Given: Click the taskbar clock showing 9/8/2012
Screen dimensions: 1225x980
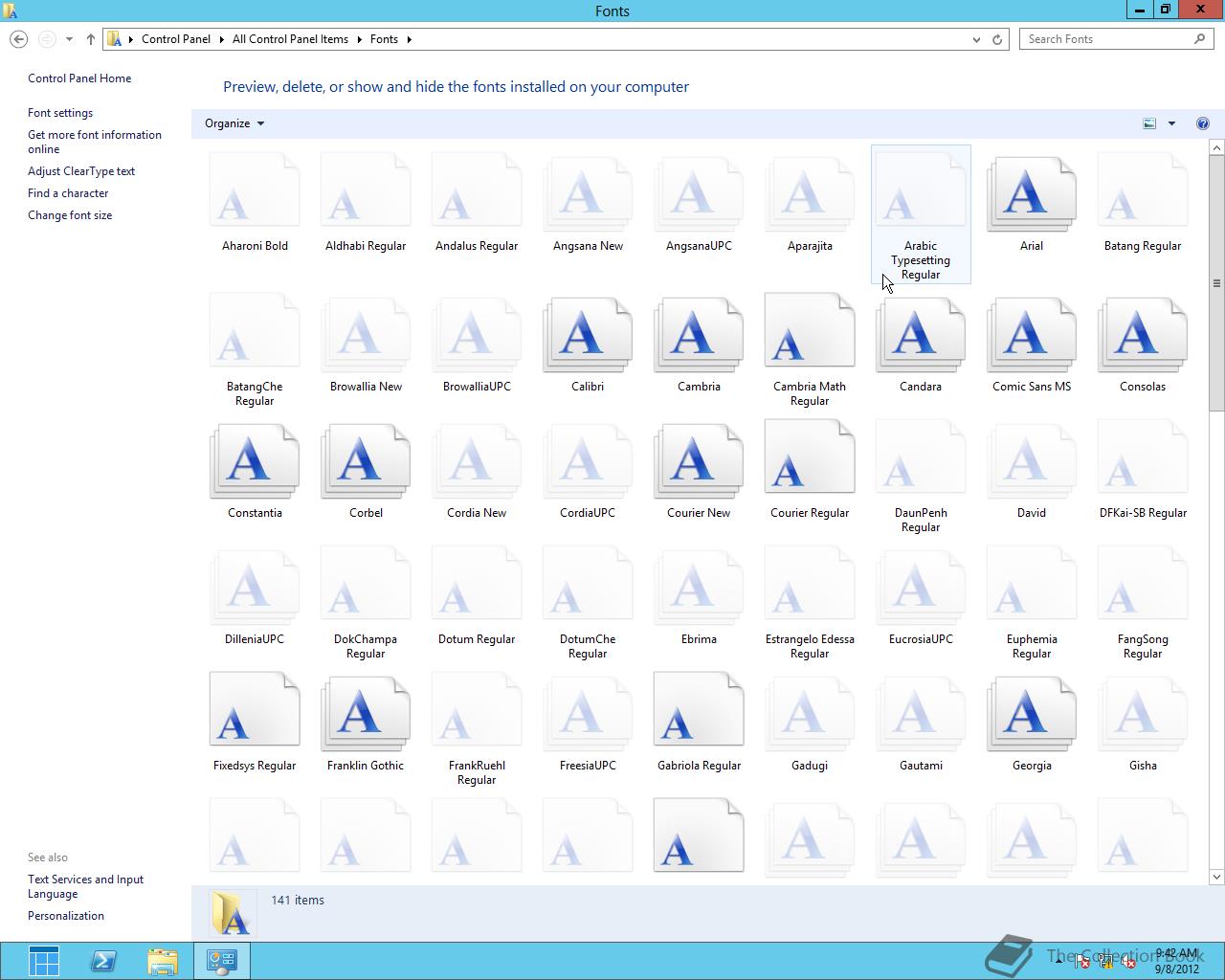Looking at the screenshot, I should 1176,961.
